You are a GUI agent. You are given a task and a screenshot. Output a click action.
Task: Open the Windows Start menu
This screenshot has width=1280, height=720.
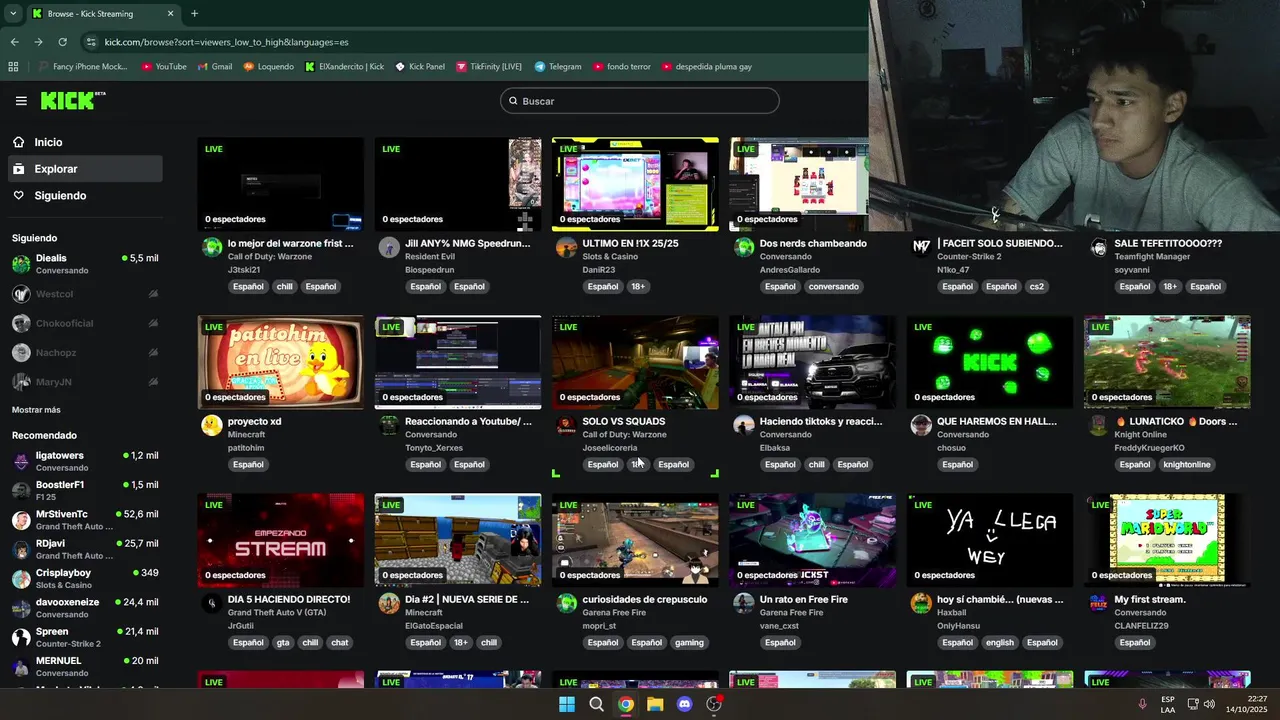coord(567,704)
